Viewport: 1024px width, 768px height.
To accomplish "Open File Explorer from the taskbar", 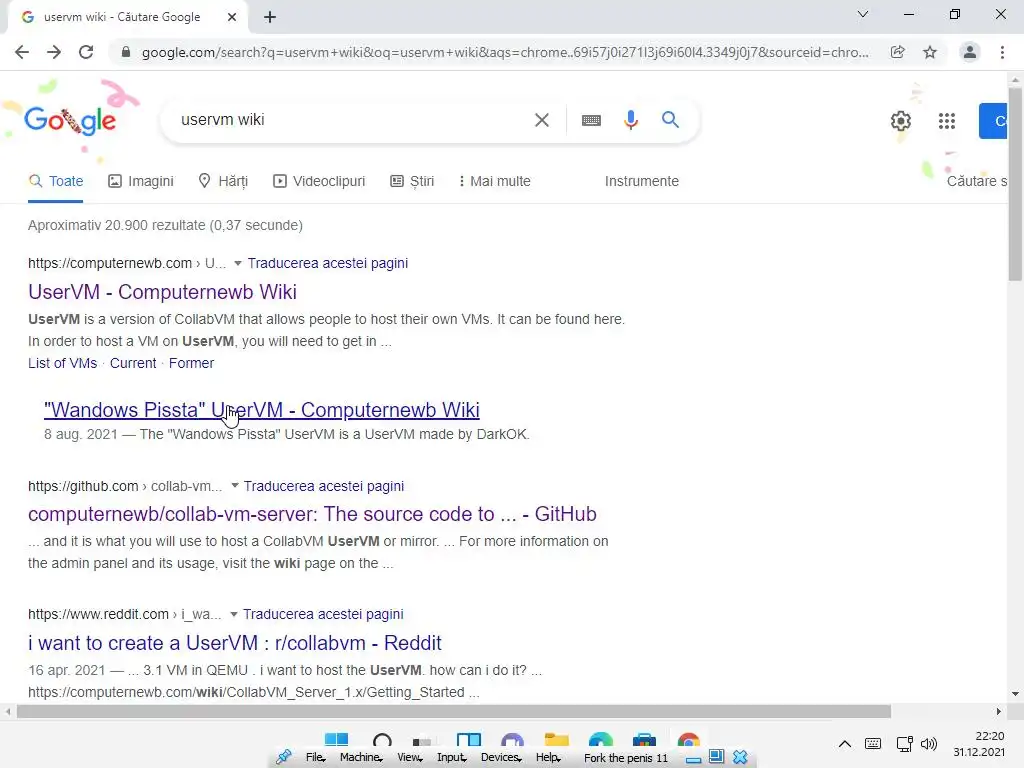I will point(556,739).
